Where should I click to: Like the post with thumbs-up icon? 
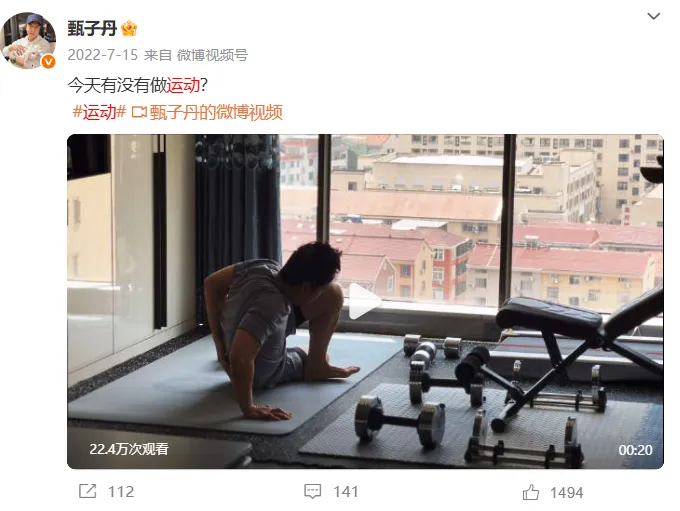click(x=530, y=492)
